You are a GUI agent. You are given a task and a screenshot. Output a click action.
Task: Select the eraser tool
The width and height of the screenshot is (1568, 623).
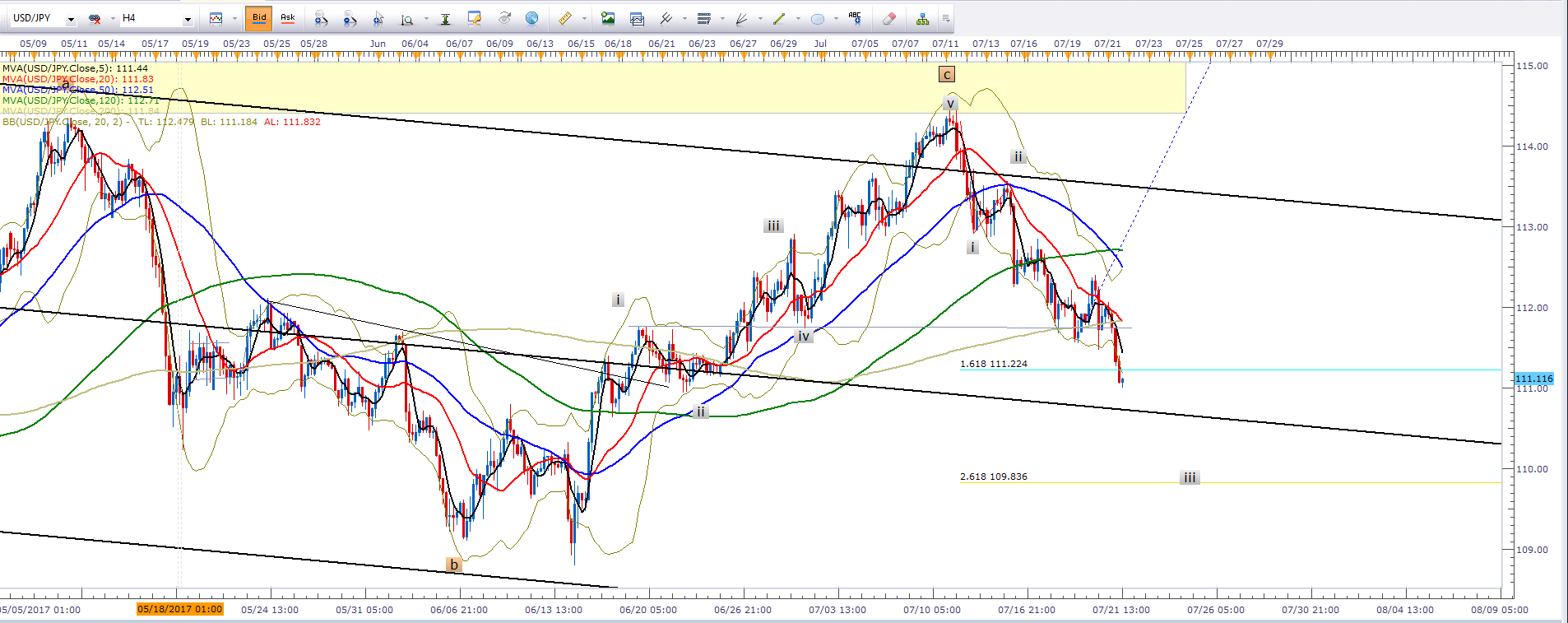[x=888, y=18]
